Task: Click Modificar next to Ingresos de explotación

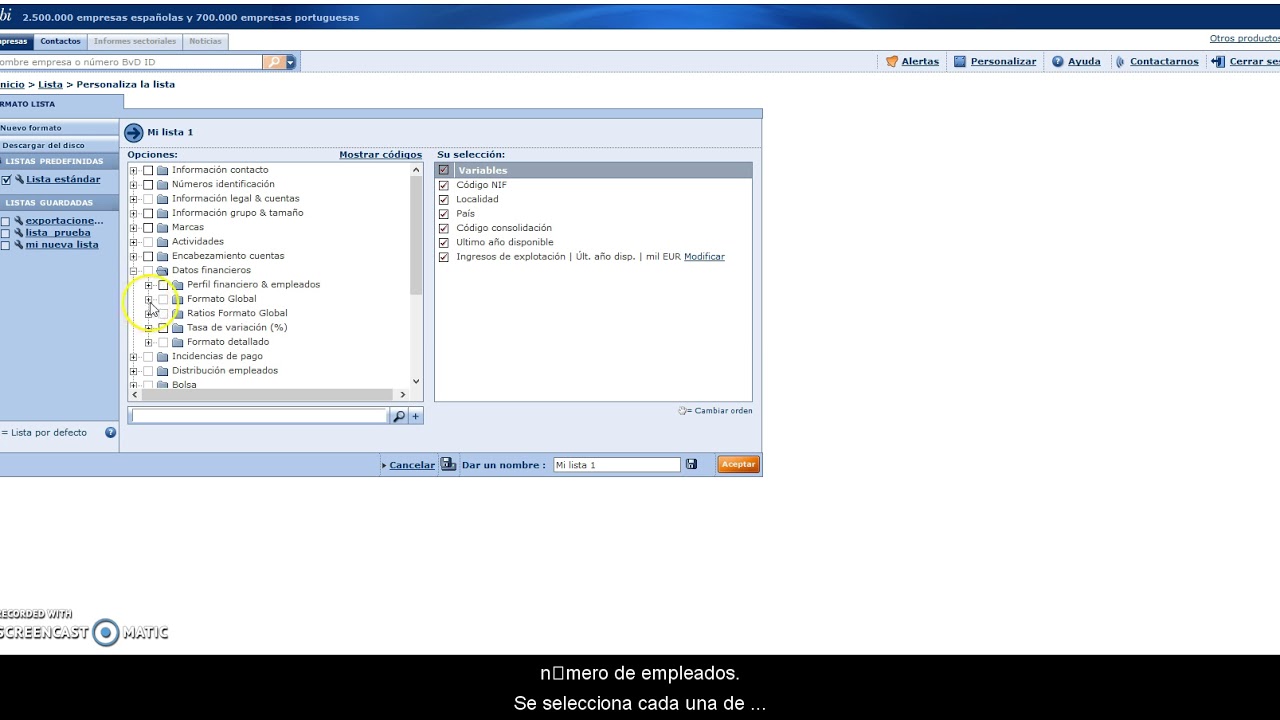Action: [704, 257]
